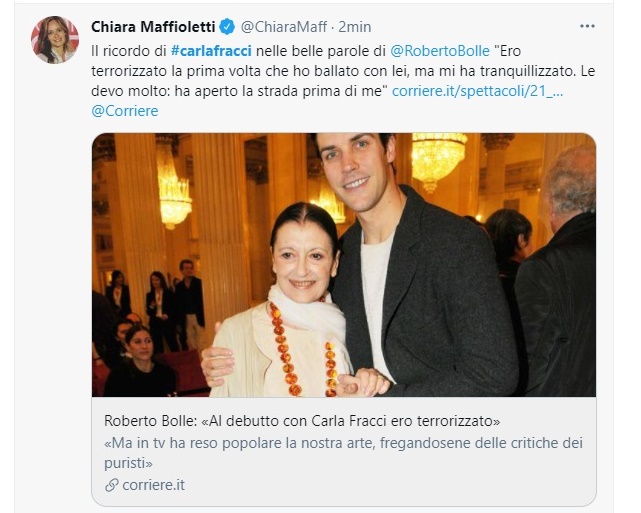This screenshot has width=641, height=513.
Task: Open the @Corriere mention
Action: pos(125,111)
